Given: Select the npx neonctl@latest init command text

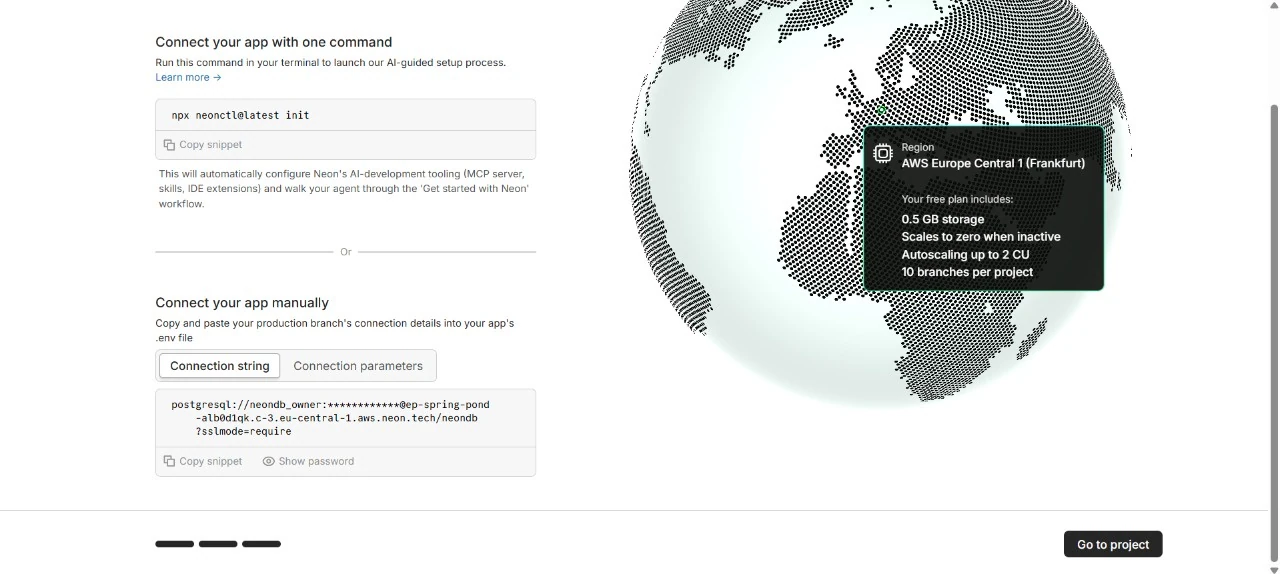Looking at the screenshot, I should tap(240, 115).
